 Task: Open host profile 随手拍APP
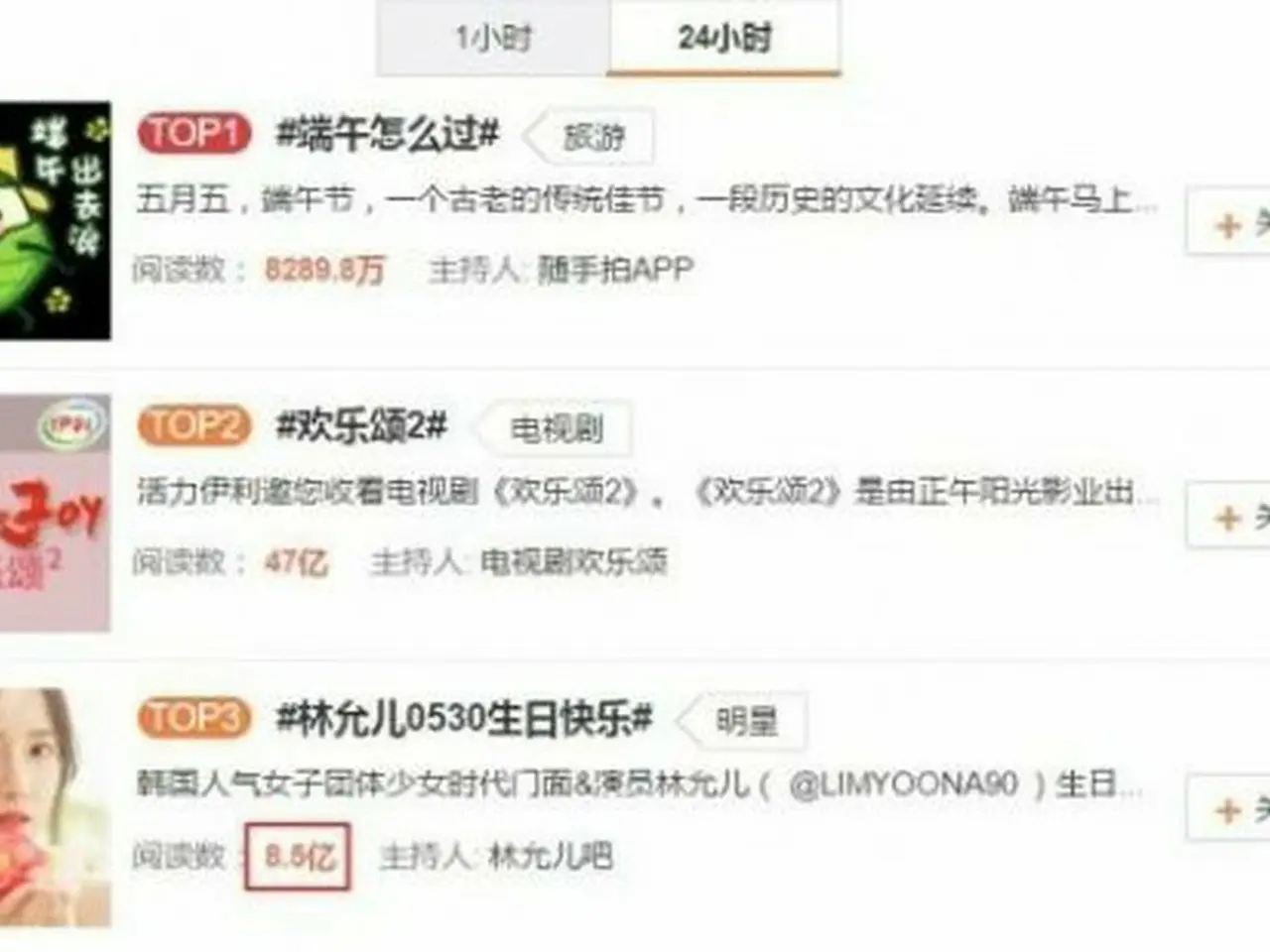tap(614, 269)
